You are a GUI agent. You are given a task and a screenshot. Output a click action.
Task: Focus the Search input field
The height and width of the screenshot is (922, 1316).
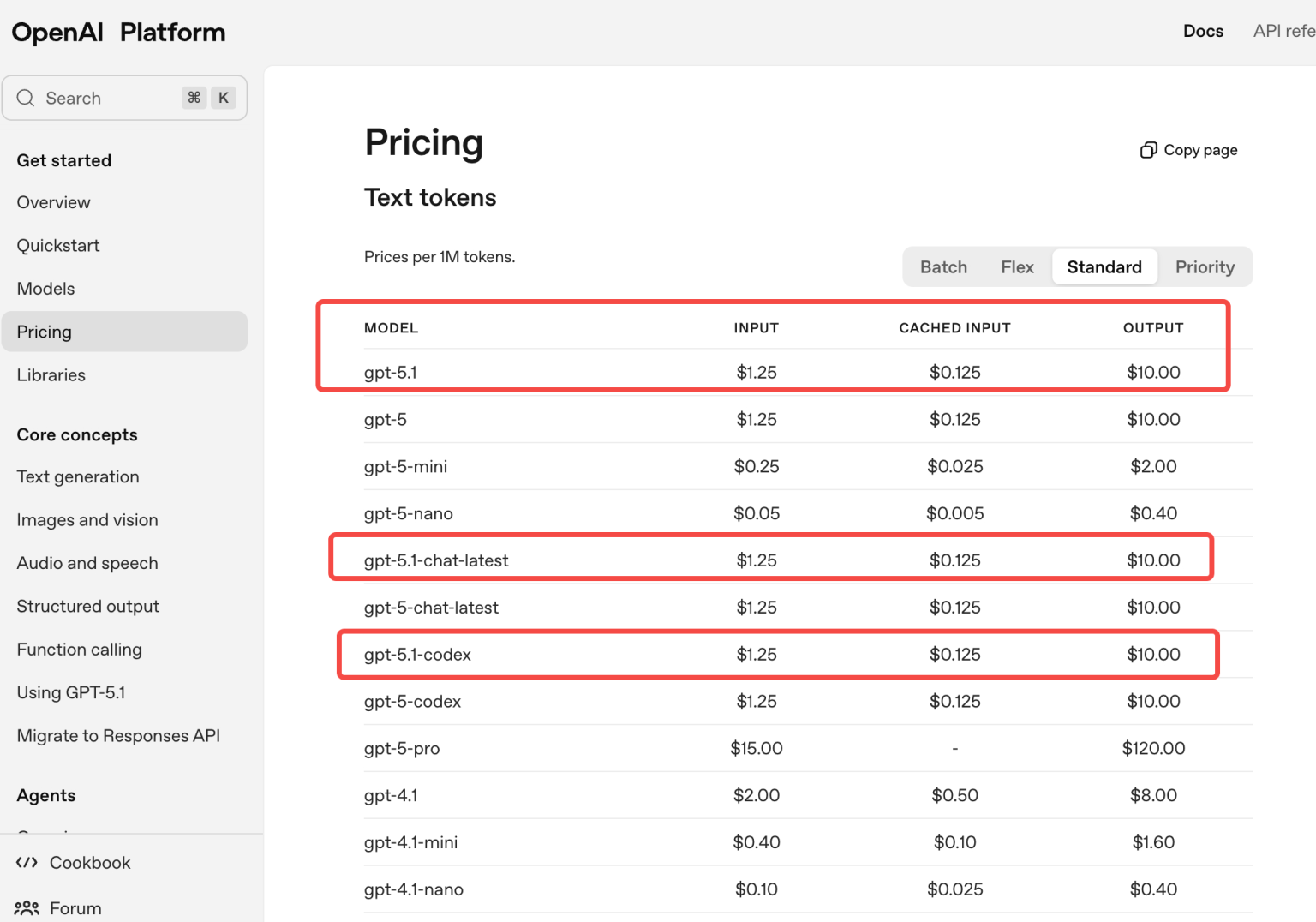click(x=124, y=98)
